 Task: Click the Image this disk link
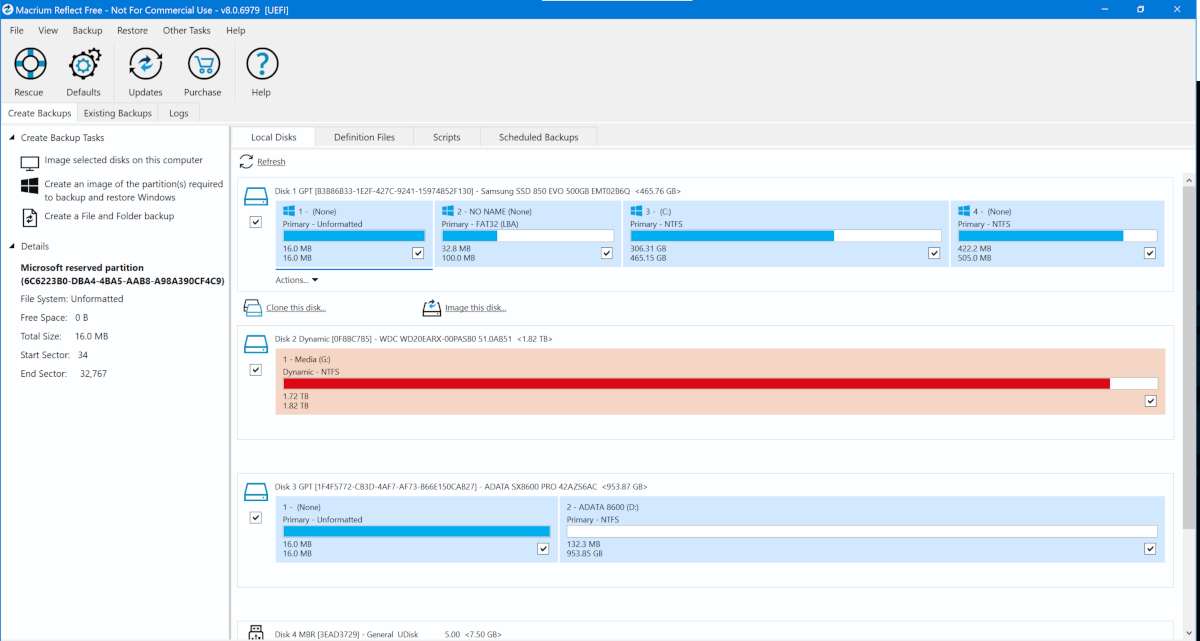[475, 308]
